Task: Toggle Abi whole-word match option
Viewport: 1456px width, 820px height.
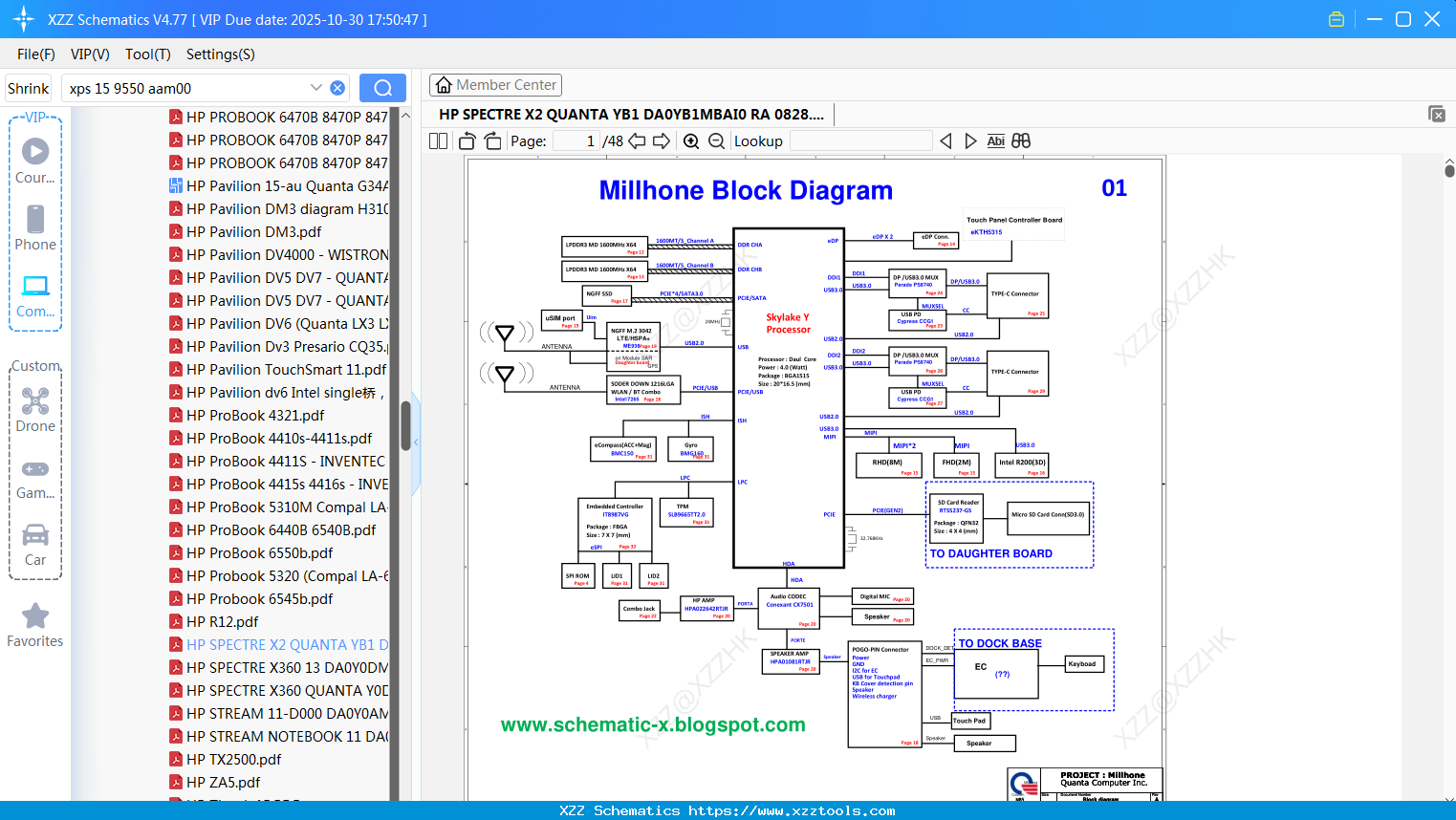Action: (995, 140)
